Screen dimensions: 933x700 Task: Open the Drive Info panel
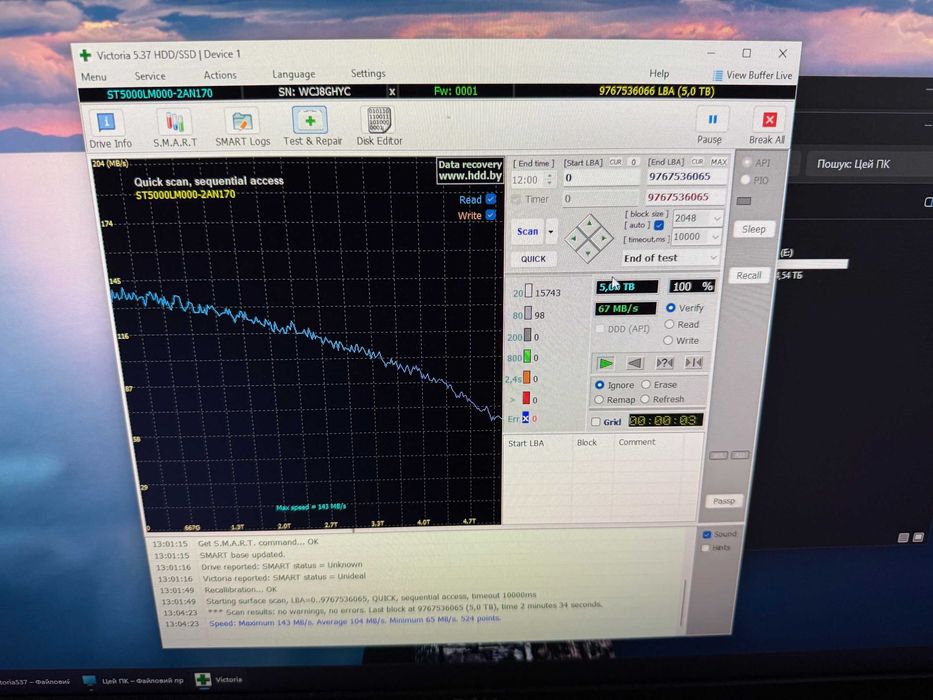110,129
